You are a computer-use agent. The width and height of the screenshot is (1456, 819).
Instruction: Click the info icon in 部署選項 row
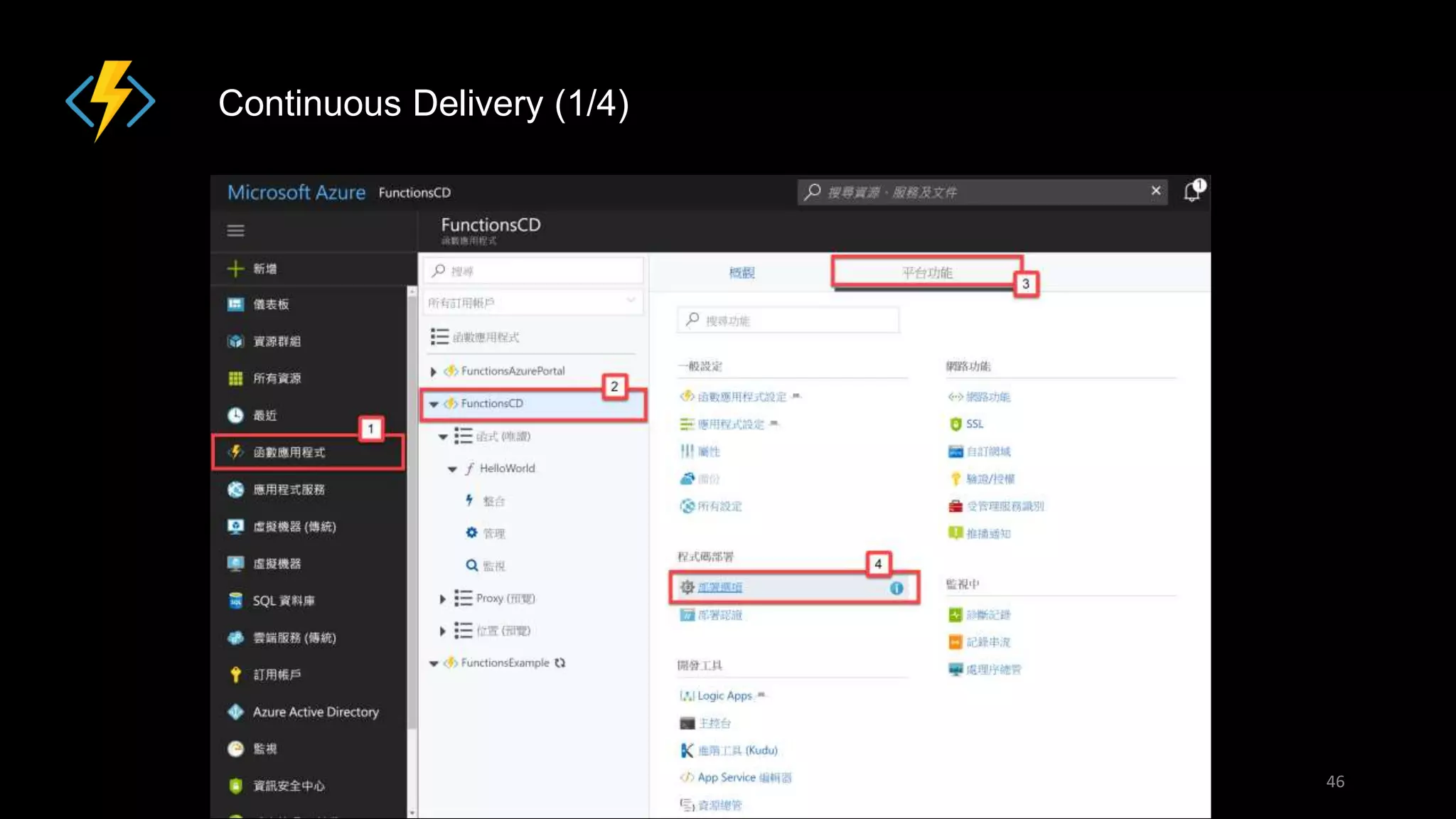click(896, 588)
